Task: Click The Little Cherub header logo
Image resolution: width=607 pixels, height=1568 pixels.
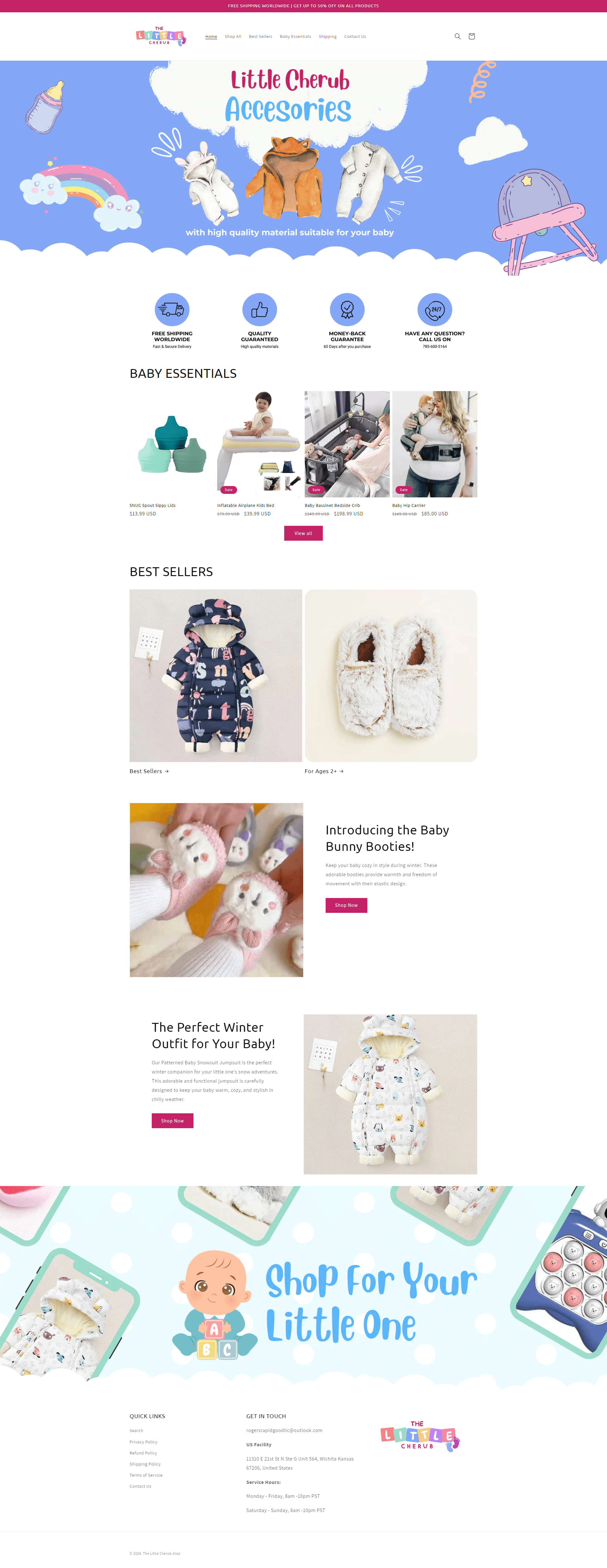Action: click(161, 36)
